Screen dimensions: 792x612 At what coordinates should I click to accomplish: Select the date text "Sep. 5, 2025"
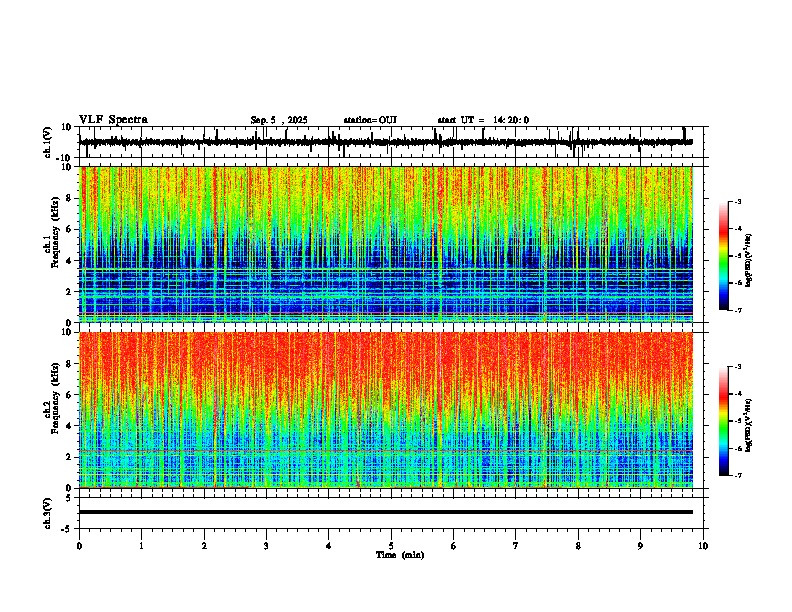pyautogui.click(x=279, y=120)
